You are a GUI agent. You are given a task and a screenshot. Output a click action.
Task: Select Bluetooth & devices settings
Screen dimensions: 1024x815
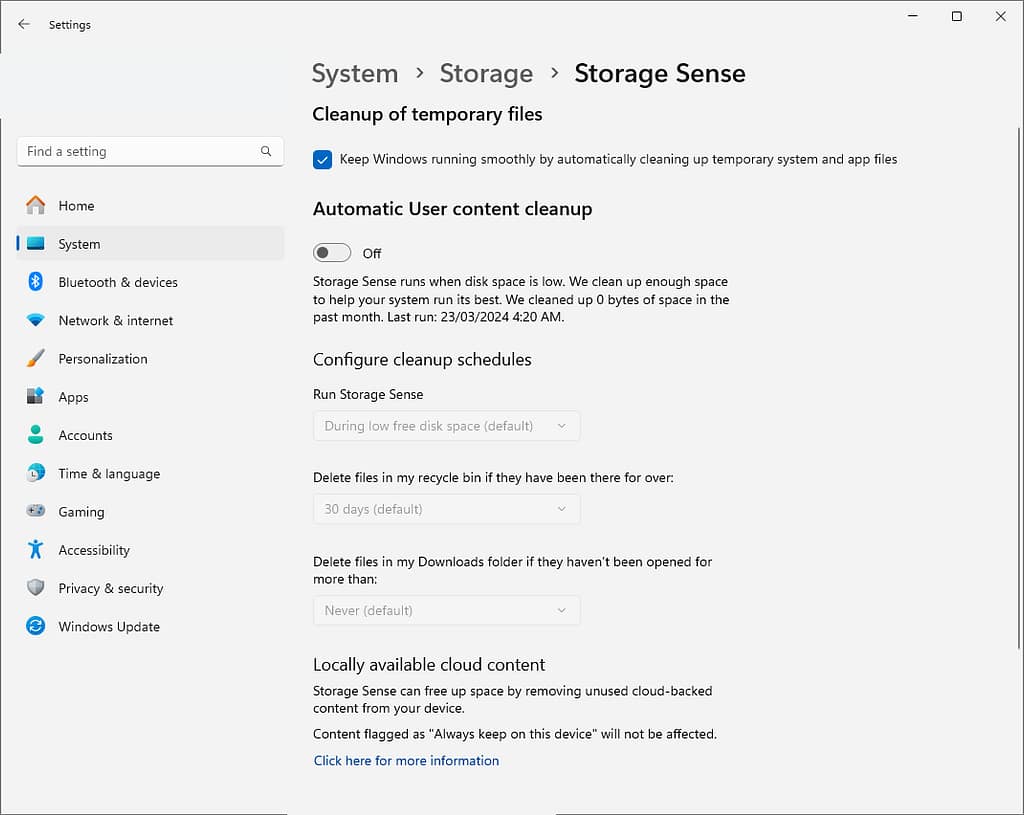(x=117, y=282)
